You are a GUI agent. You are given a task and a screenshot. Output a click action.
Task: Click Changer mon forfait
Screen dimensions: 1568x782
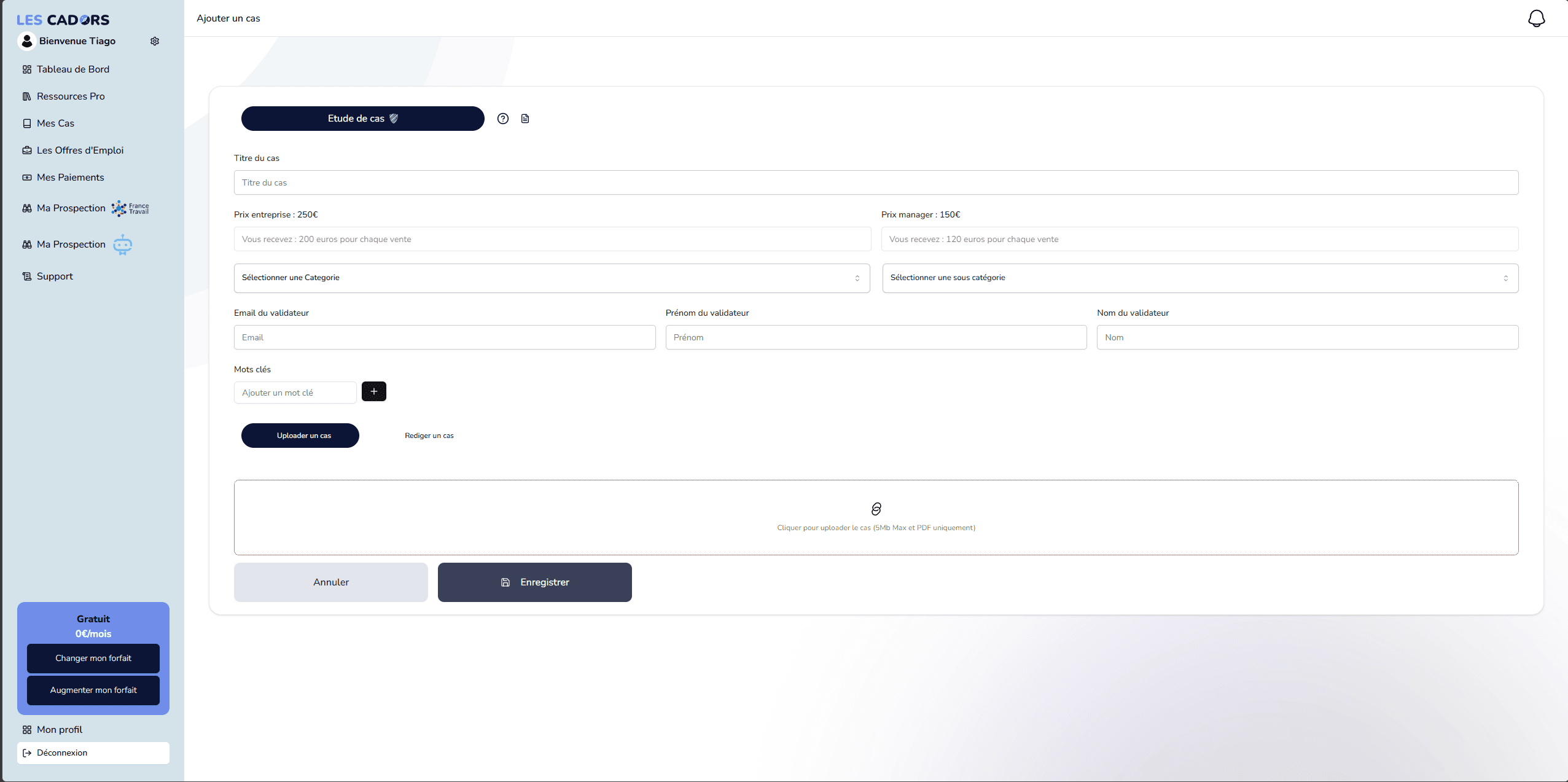(93, 659)
